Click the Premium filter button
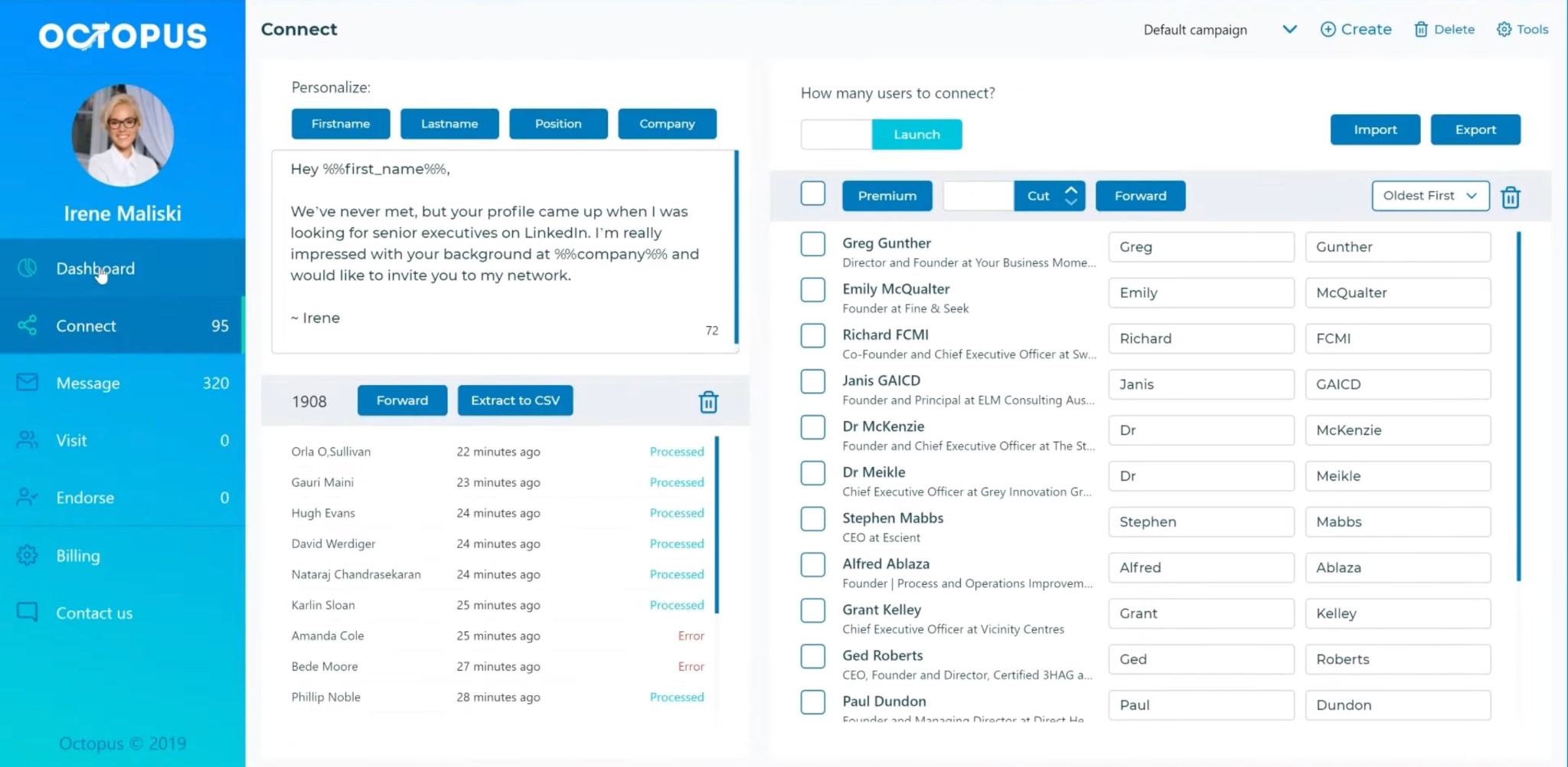 [887, 196]
